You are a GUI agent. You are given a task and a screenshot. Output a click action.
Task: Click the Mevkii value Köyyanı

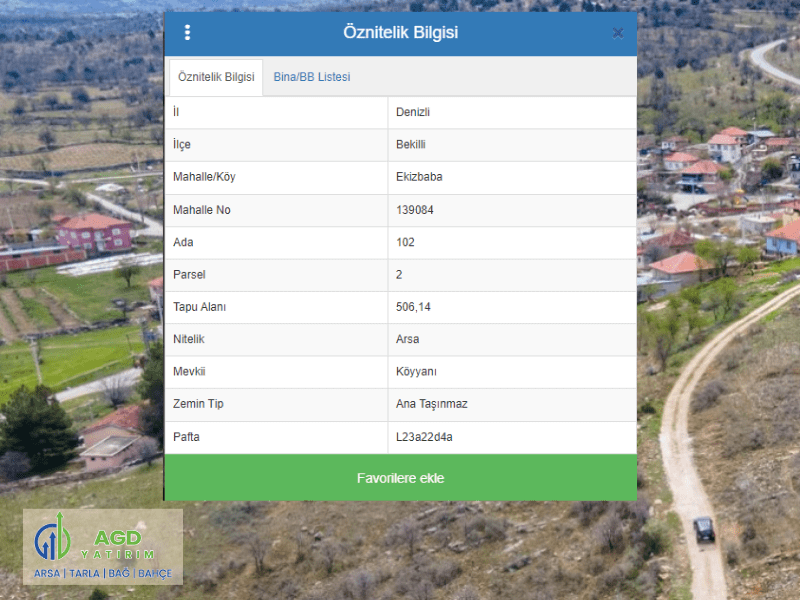[x=417, y=372]
